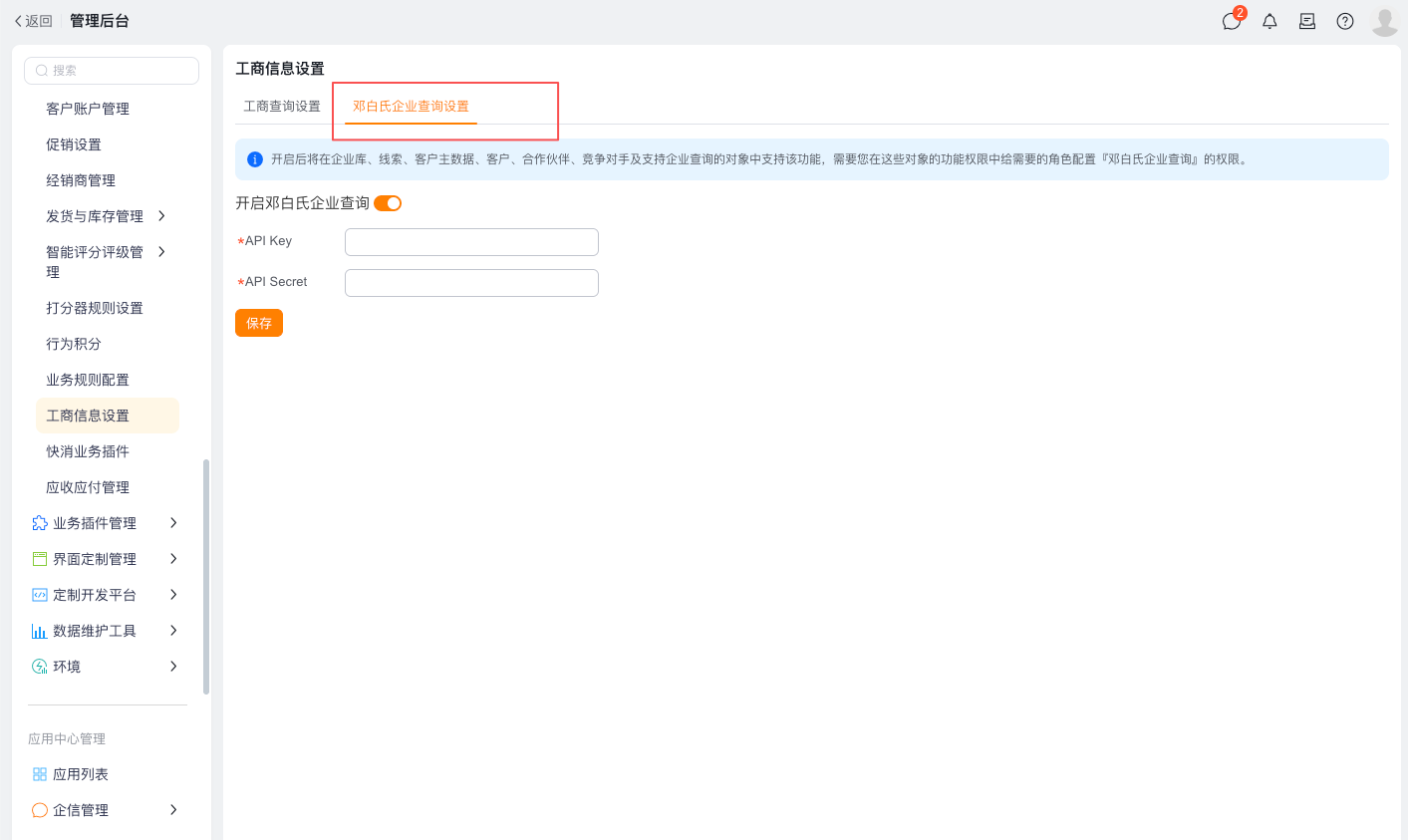1408x840 pixels.
Task: Click the 环境 icon in sidebar
Action: point(40,667)
